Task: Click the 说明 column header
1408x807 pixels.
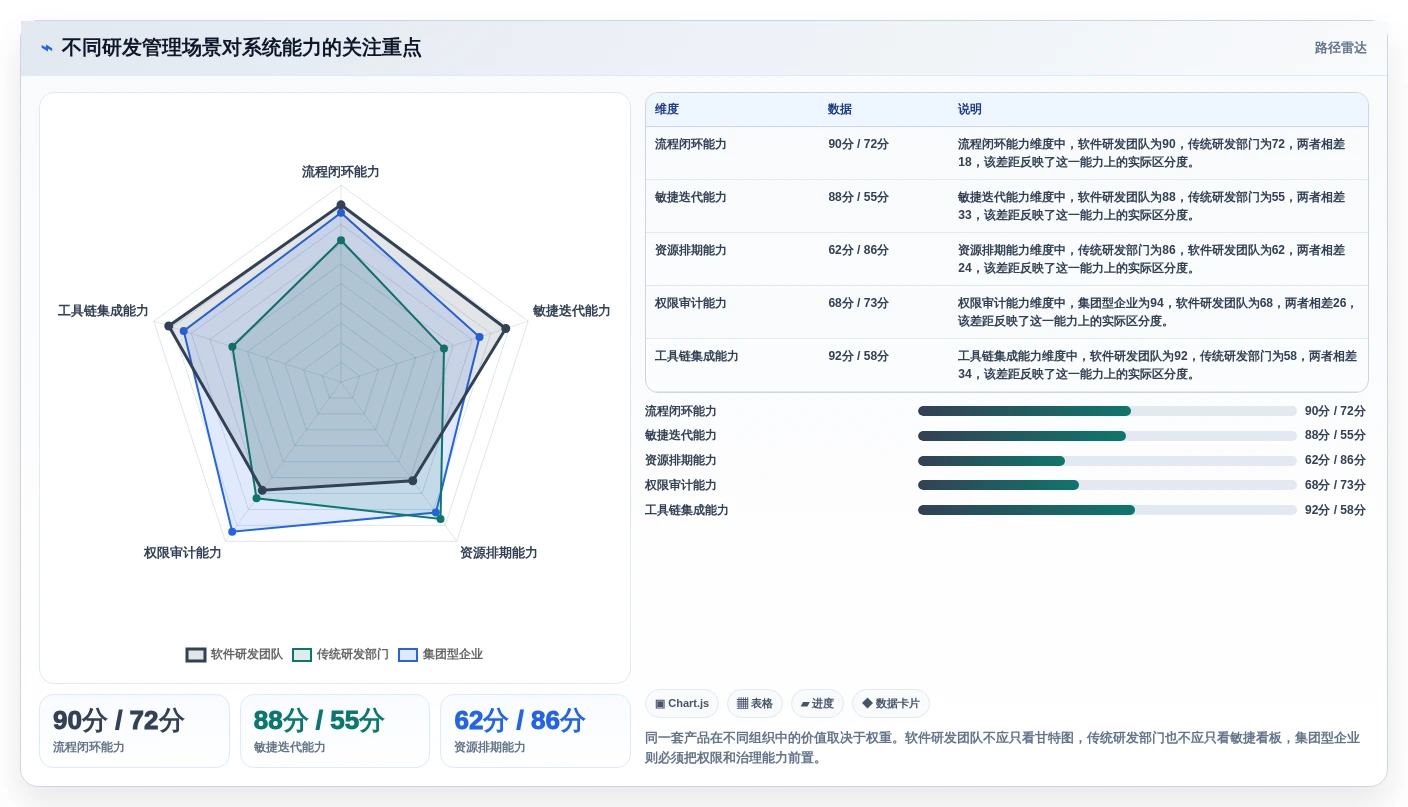Action: 970,110
